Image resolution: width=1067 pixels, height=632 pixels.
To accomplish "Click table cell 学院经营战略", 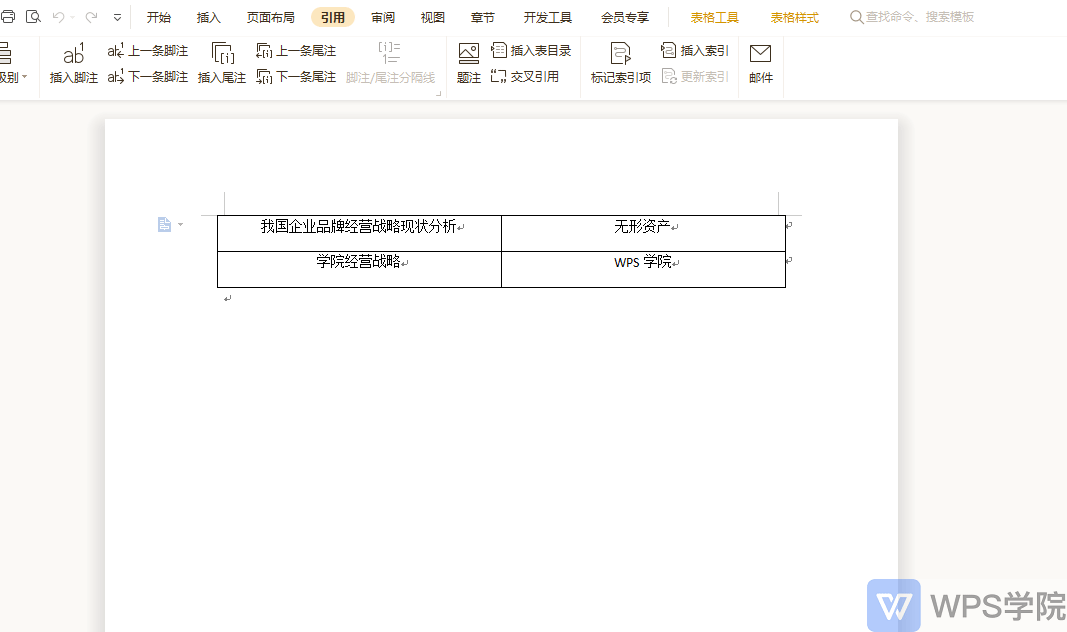I will [359, 269].
